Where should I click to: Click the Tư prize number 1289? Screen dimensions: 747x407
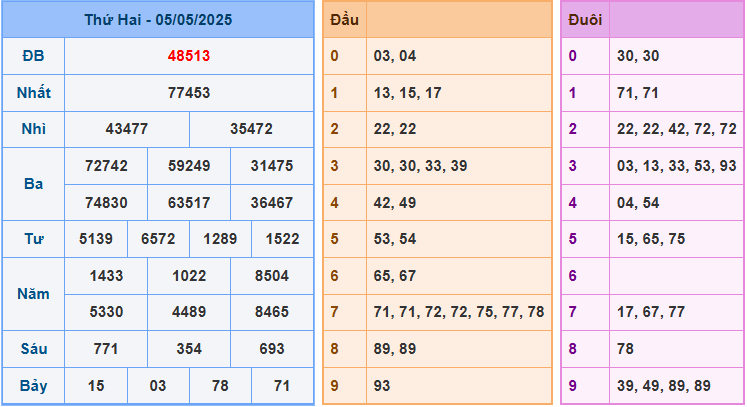pyautogui.click(x=220, y=239)
